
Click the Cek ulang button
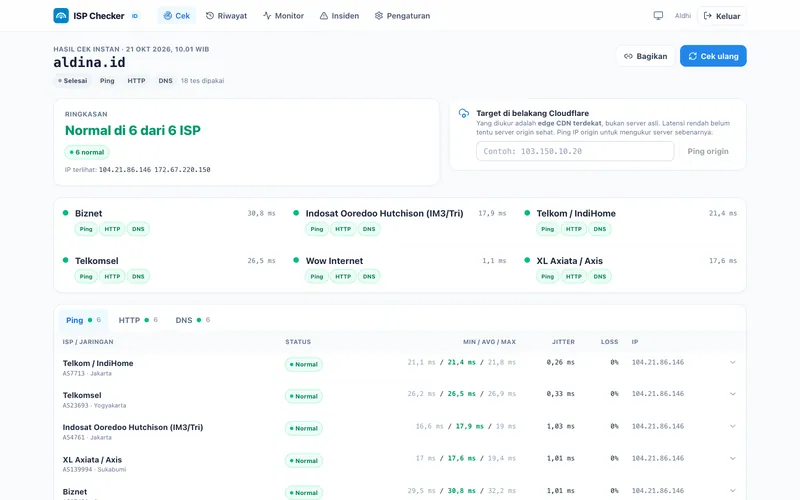tap(713, 56)
